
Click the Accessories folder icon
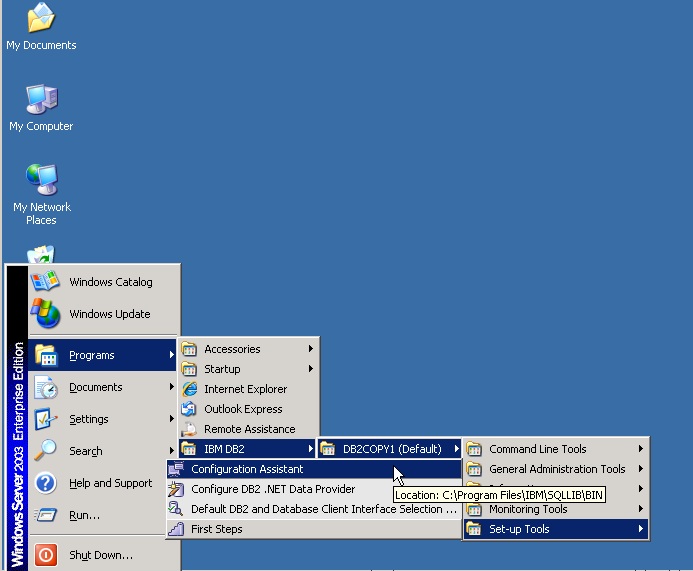click(189, 349)
